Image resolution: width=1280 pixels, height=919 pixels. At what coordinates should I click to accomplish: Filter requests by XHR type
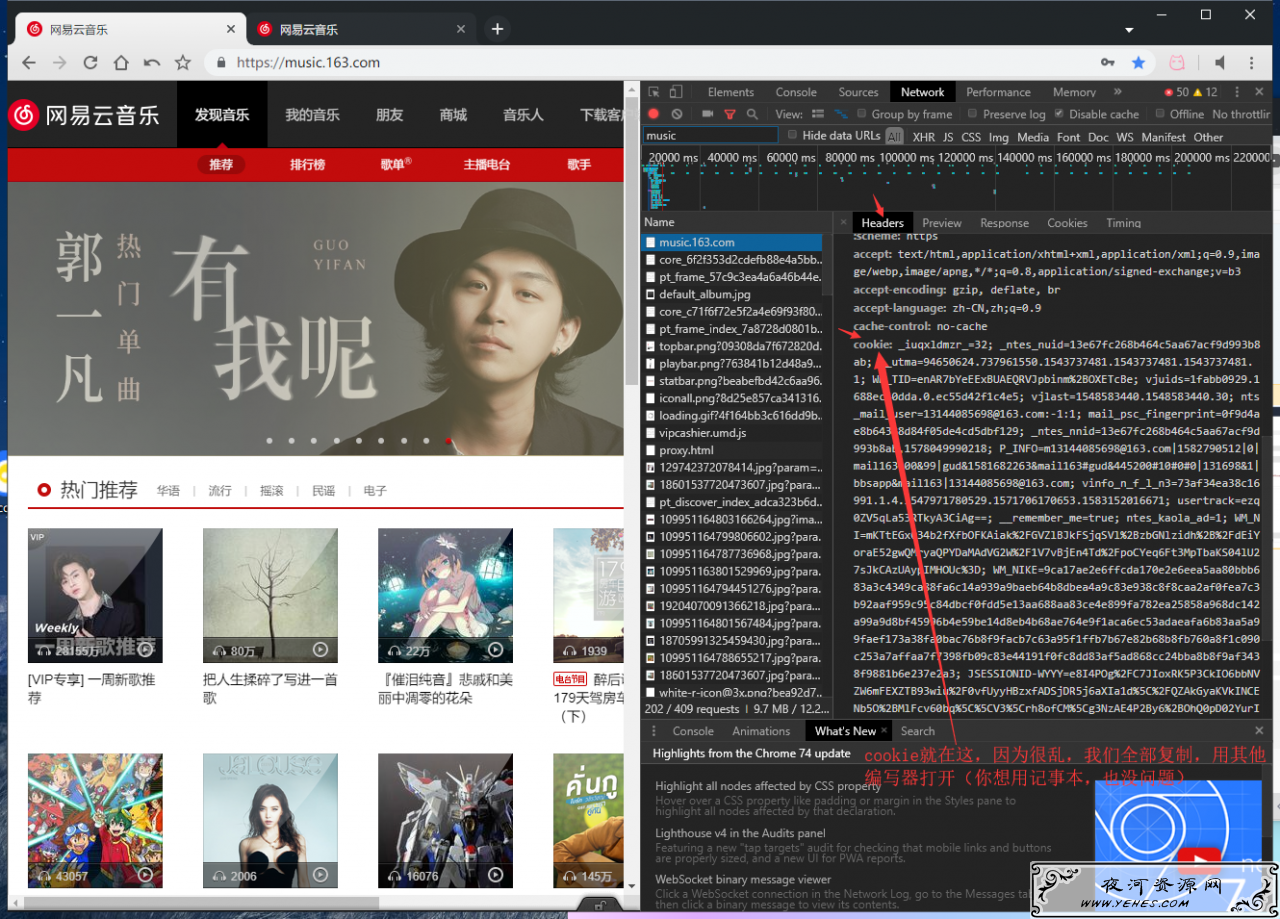tap(923, 137)
